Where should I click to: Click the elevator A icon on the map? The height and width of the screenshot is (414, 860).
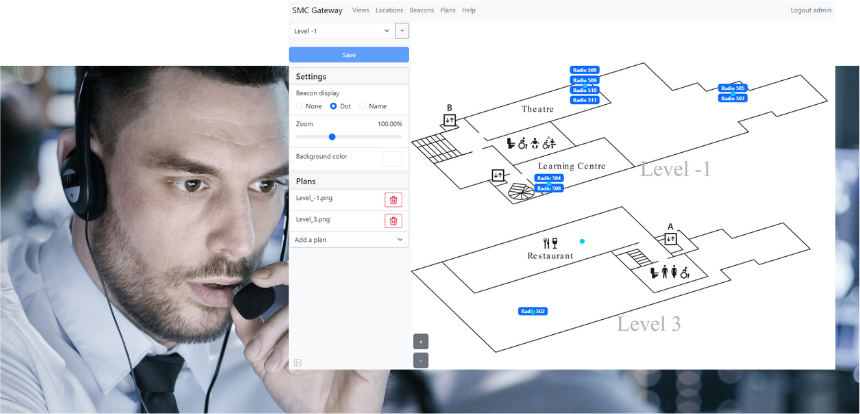670,239
